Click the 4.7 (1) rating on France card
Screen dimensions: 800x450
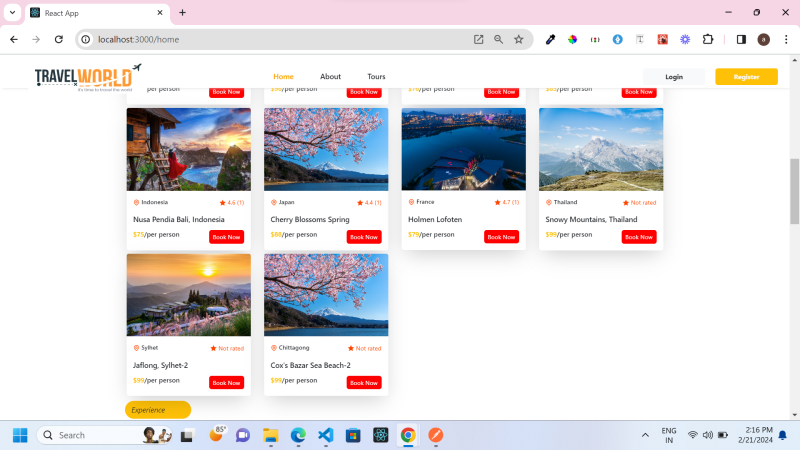507,202
